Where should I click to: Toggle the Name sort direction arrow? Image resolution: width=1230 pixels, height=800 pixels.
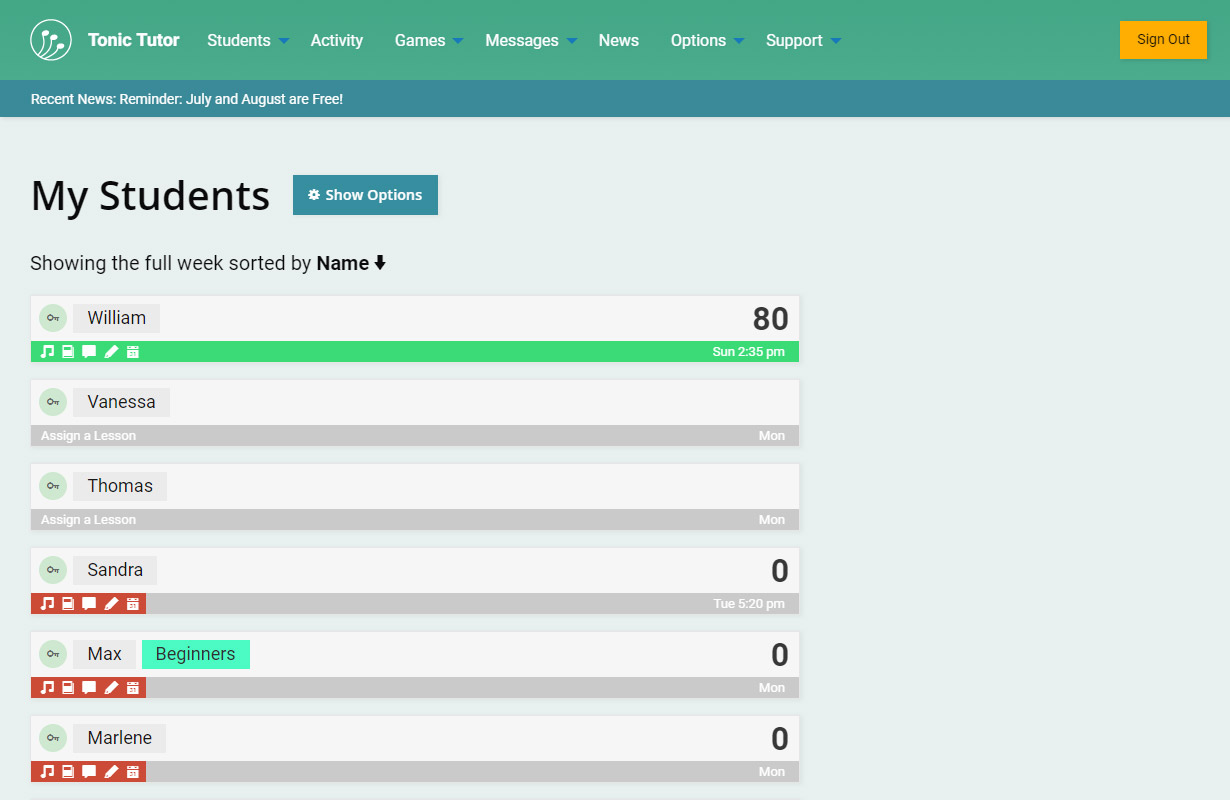click(380, 264)
